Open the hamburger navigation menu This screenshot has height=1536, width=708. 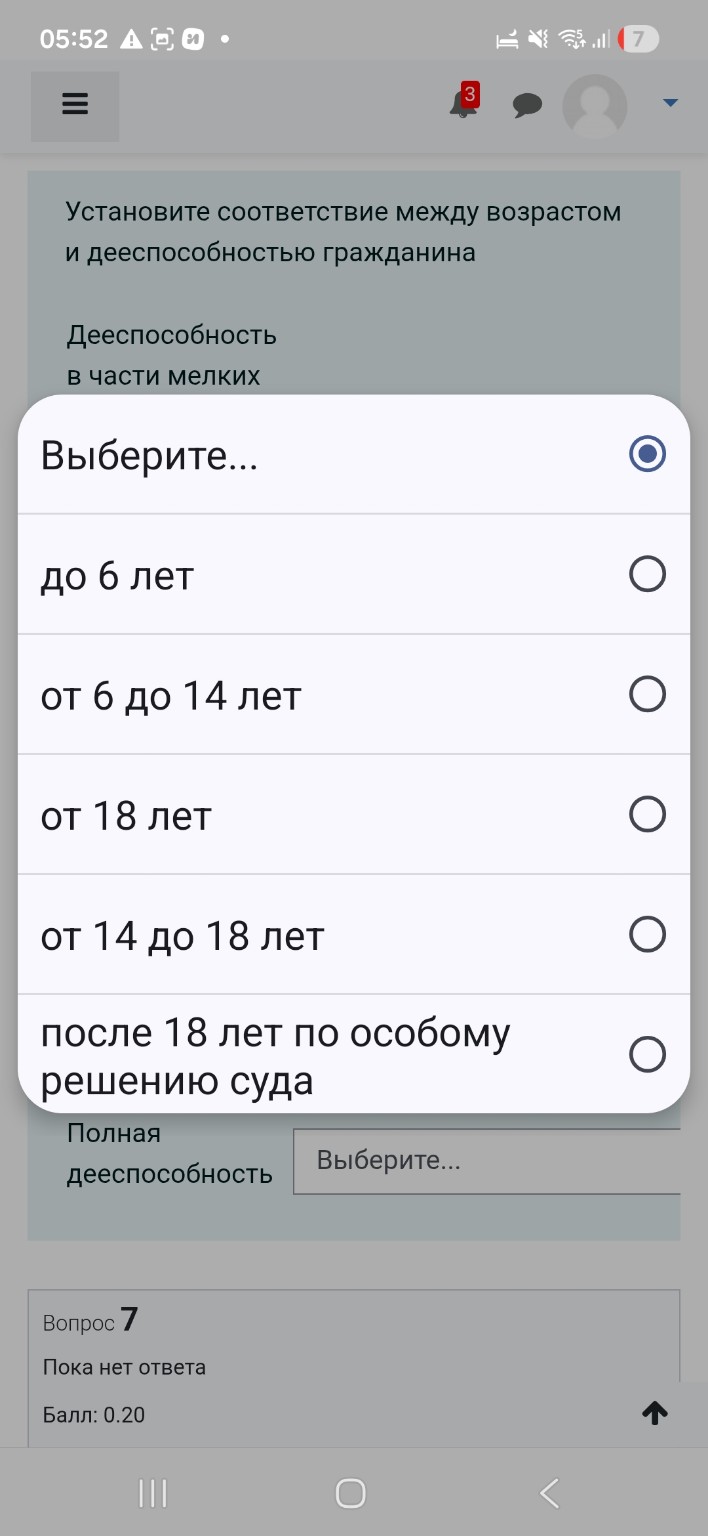(74, 105)
